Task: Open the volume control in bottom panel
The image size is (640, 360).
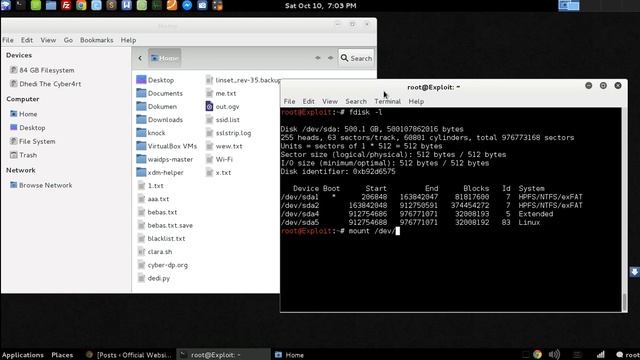Action: (554, 355)
